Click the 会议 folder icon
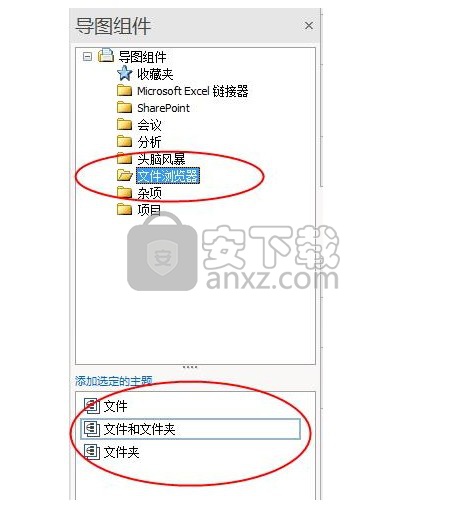 pos(125,124)
